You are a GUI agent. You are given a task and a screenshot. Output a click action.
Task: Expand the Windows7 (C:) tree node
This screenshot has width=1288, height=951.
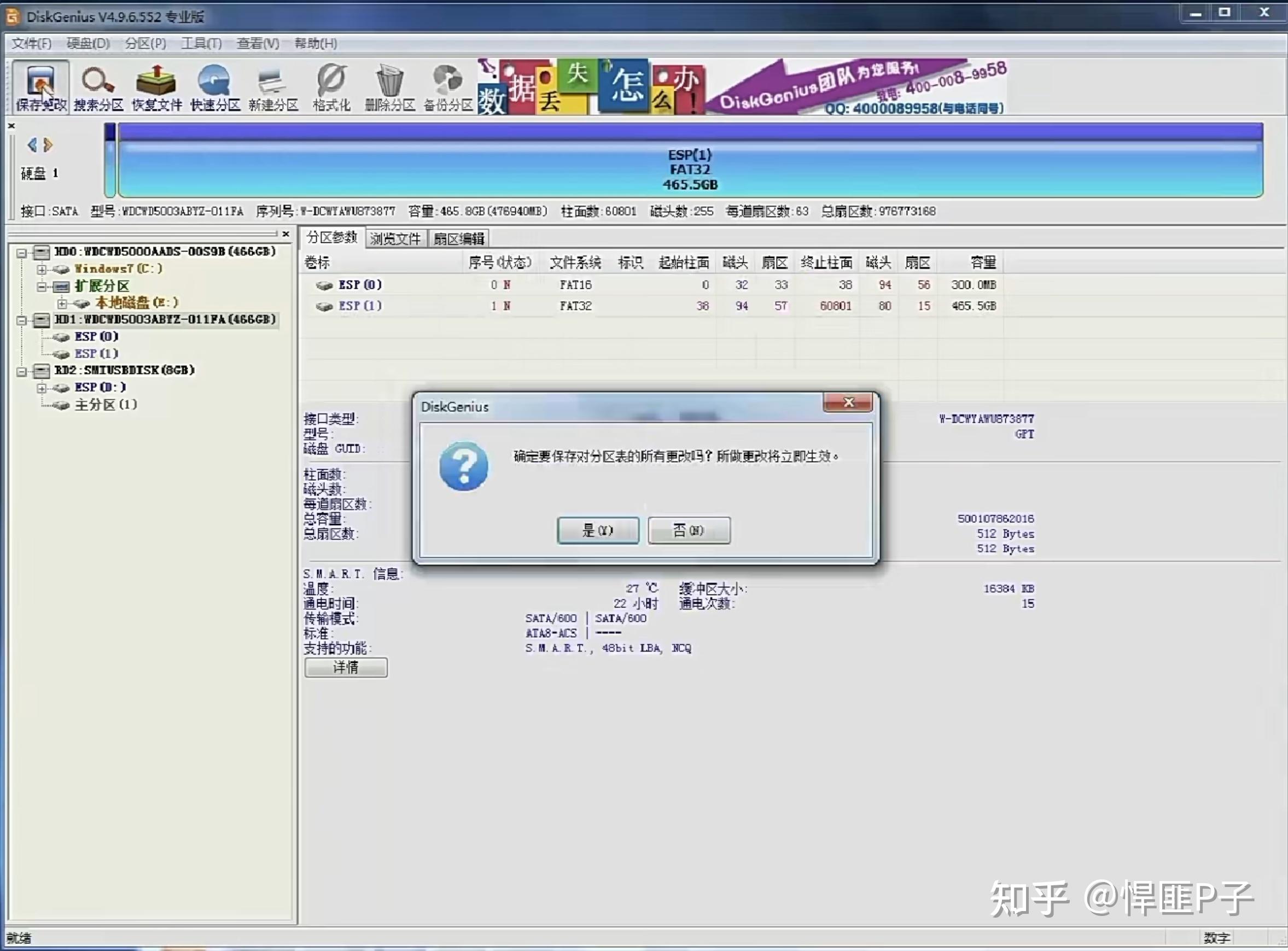pyautogui.click(x=42, y=270)
